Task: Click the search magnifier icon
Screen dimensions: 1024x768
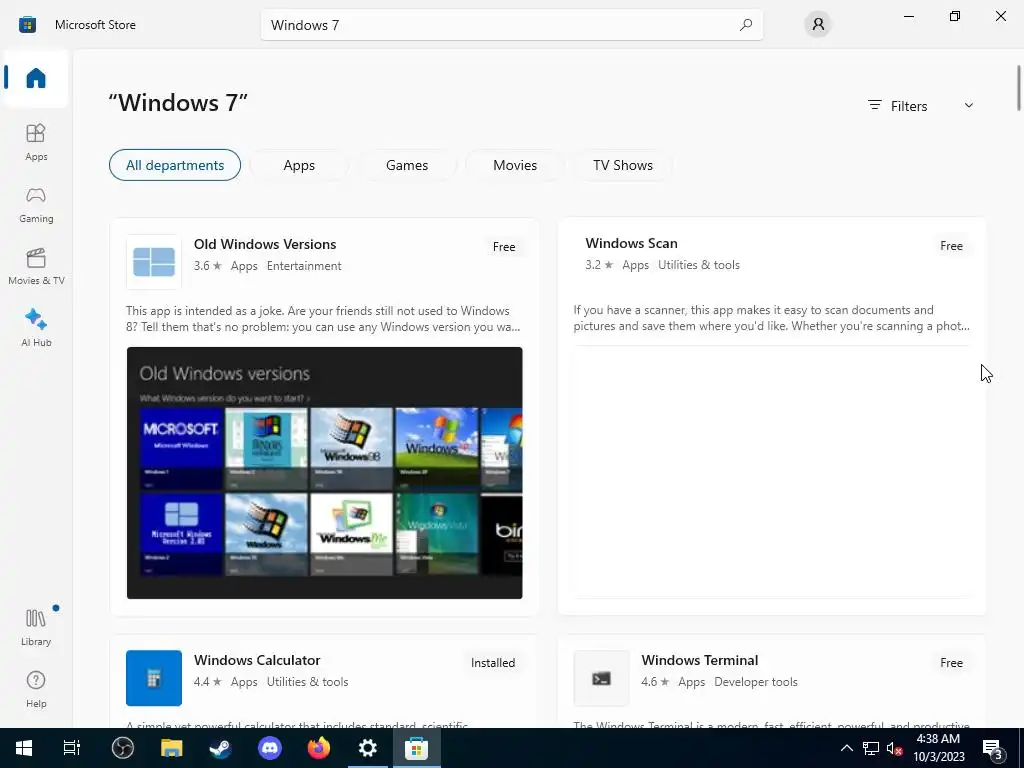Action: tap(746, 25)
